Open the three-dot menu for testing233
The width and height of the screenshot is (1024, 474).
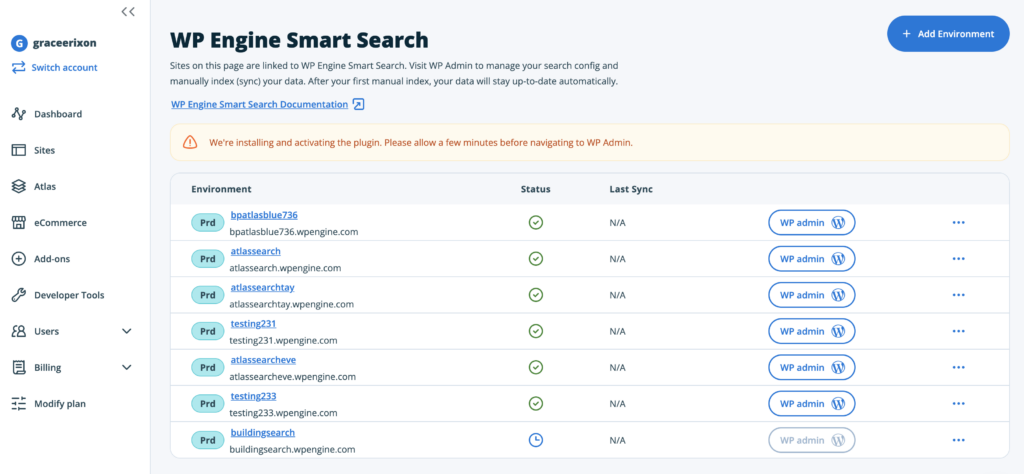[x=958, y=403]
